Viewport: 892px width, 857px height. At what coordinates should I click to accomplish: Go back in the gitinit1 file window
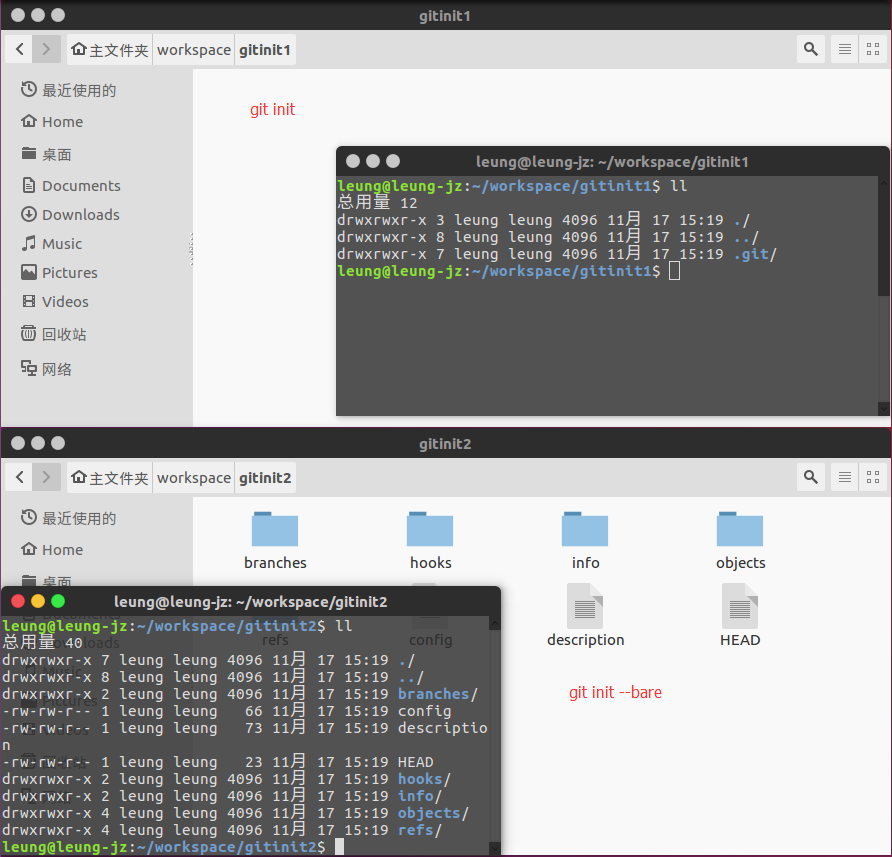pyautogui.click(x=20, y=49)
